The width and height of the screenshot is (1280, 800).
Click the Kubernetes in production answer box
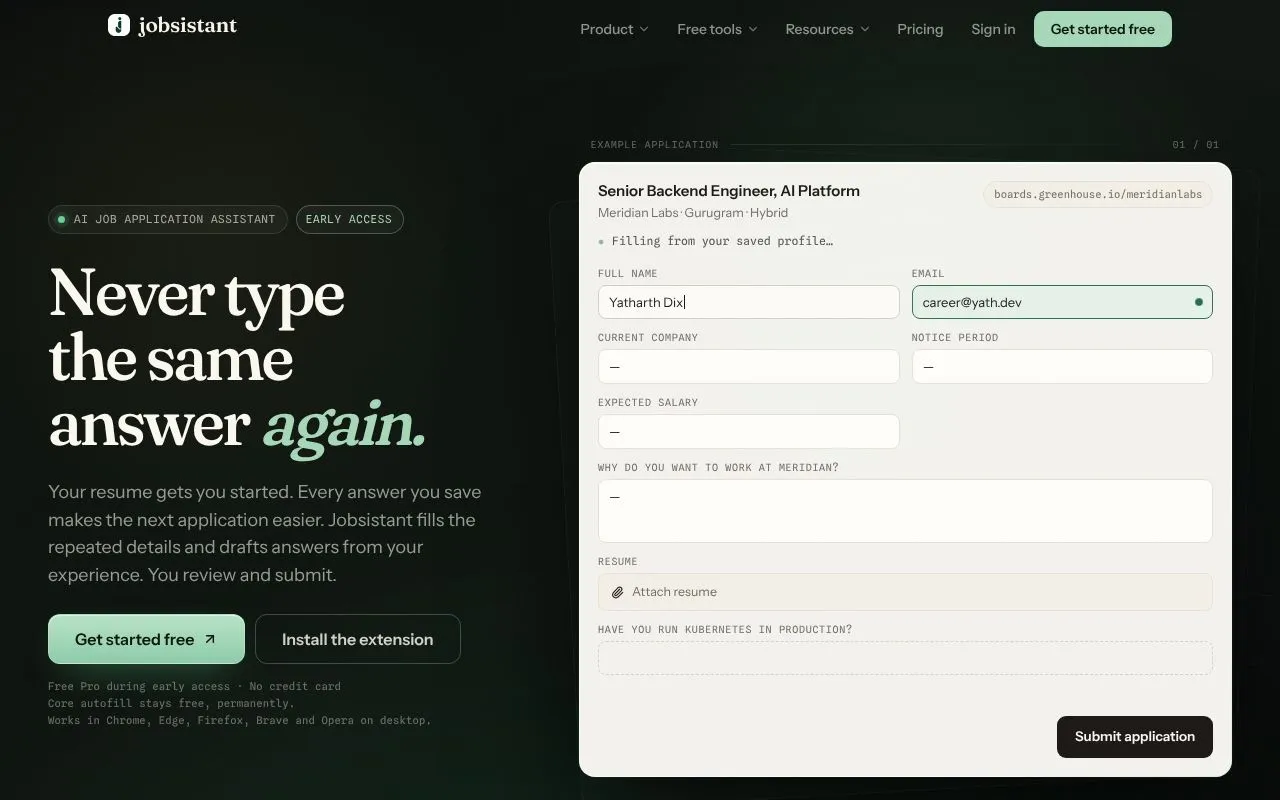coord(905,658)
